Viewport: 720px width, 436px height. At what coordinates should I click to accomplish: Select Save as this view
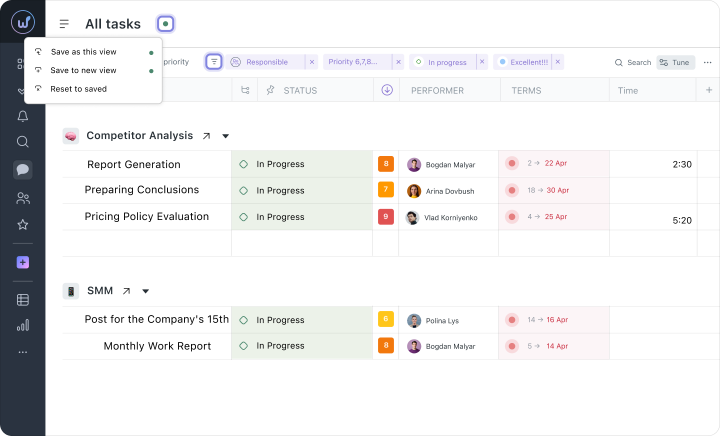coord(84,52)
